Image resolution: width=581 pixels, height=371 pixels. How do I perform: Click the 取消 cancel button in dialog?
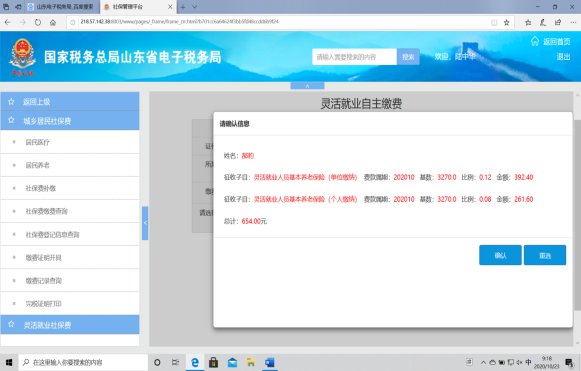[545, 255]
